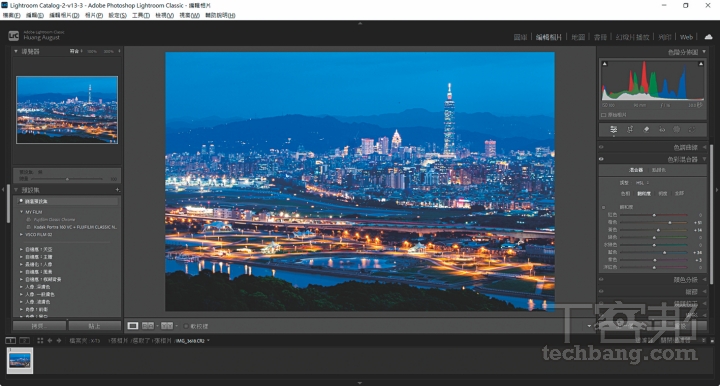Viewport: 720px width, 386px height.
Task: Toggle histogram shadow clipping triangle
Action: point(605,64)
